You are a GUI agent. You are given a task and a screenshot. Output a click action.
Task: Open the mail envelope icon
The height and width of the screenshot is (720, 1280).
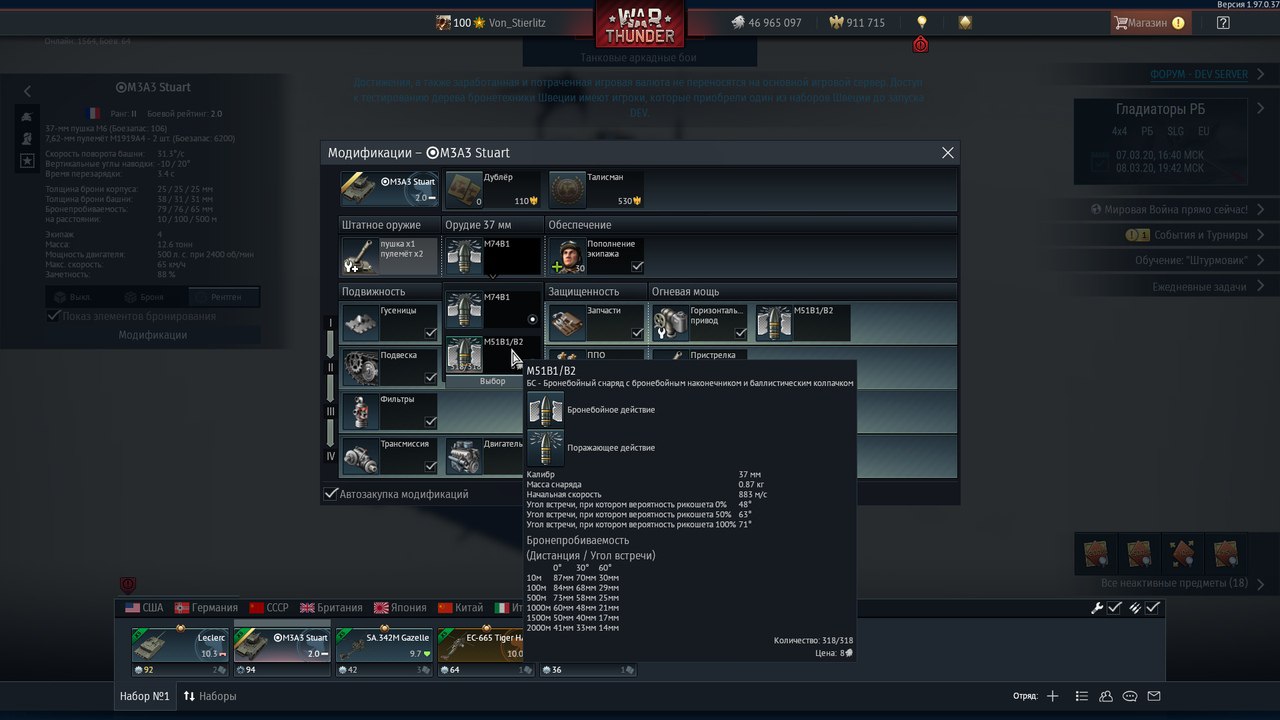1154,696
